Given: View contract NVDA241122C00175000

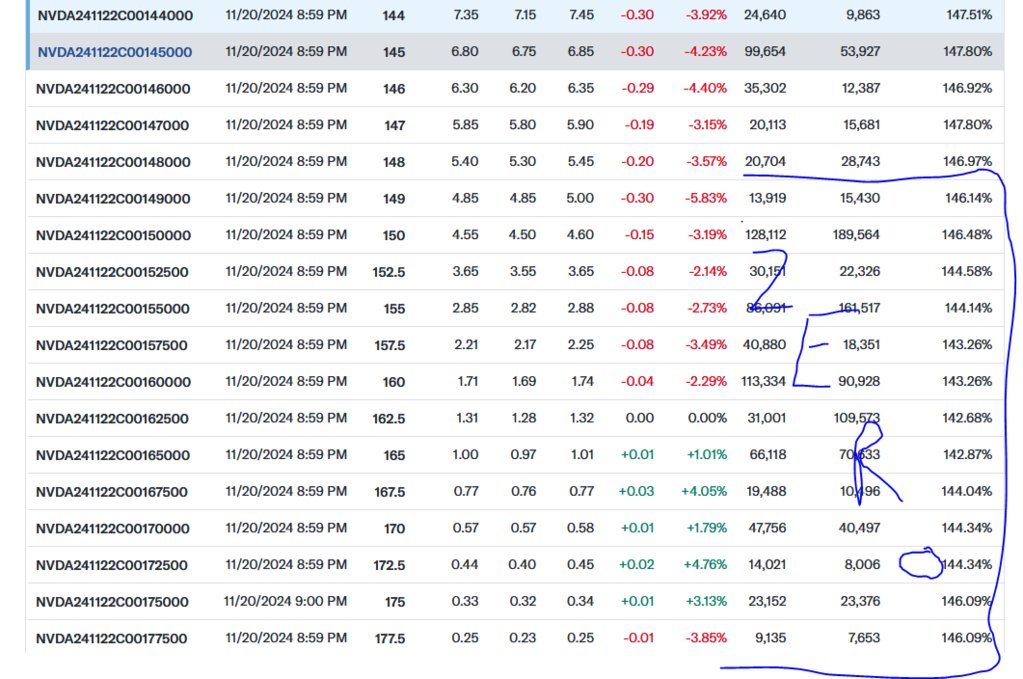Looking at the screenshot, I should point(112,601).
